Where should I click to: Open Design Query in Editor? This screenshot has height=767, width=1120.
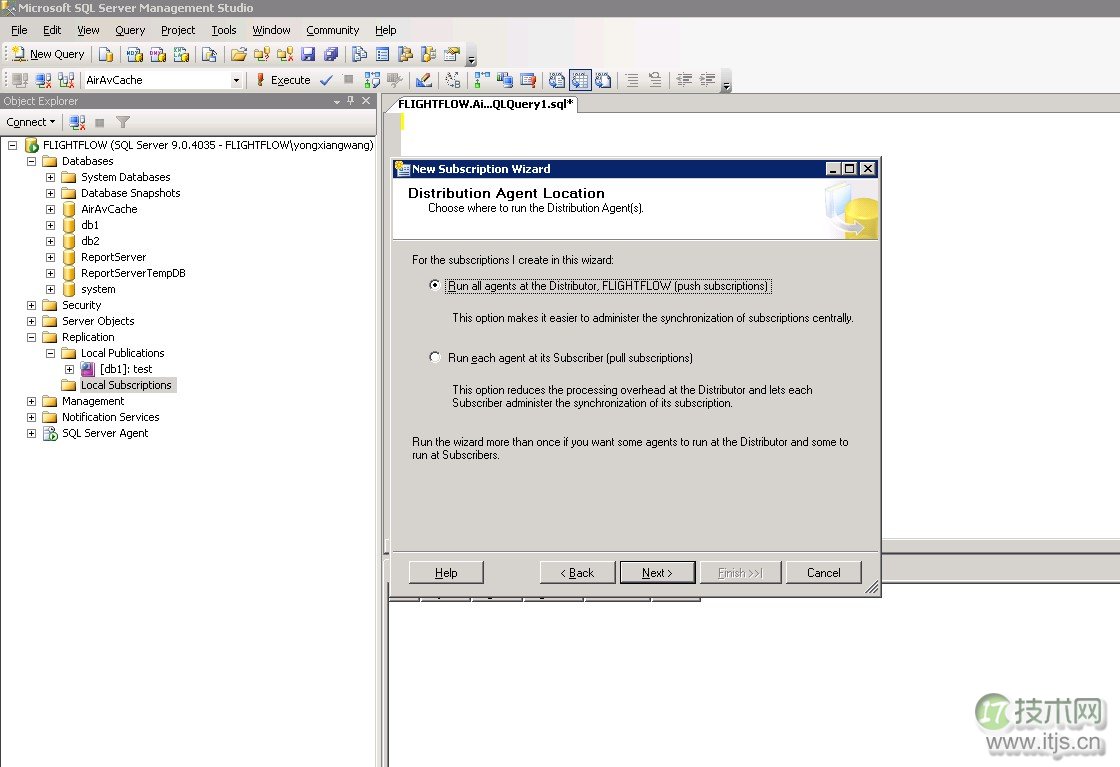coord(424,80)
